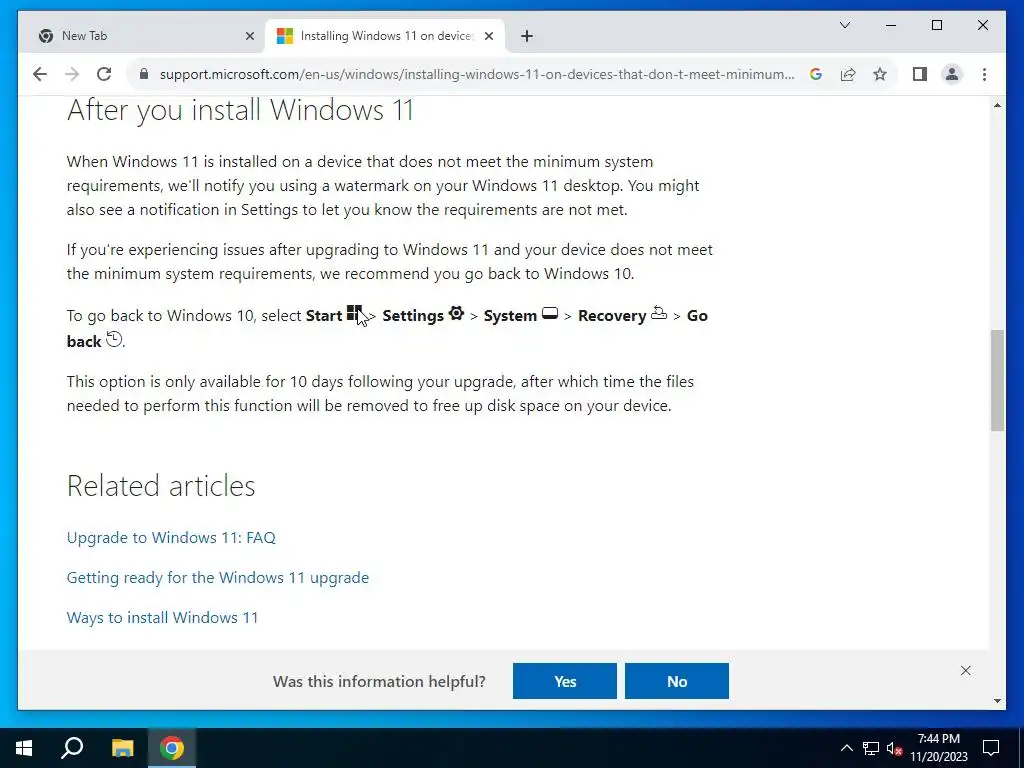Click the browser forward arrow
Screen dimensions: 1024x768
[72, 74]
